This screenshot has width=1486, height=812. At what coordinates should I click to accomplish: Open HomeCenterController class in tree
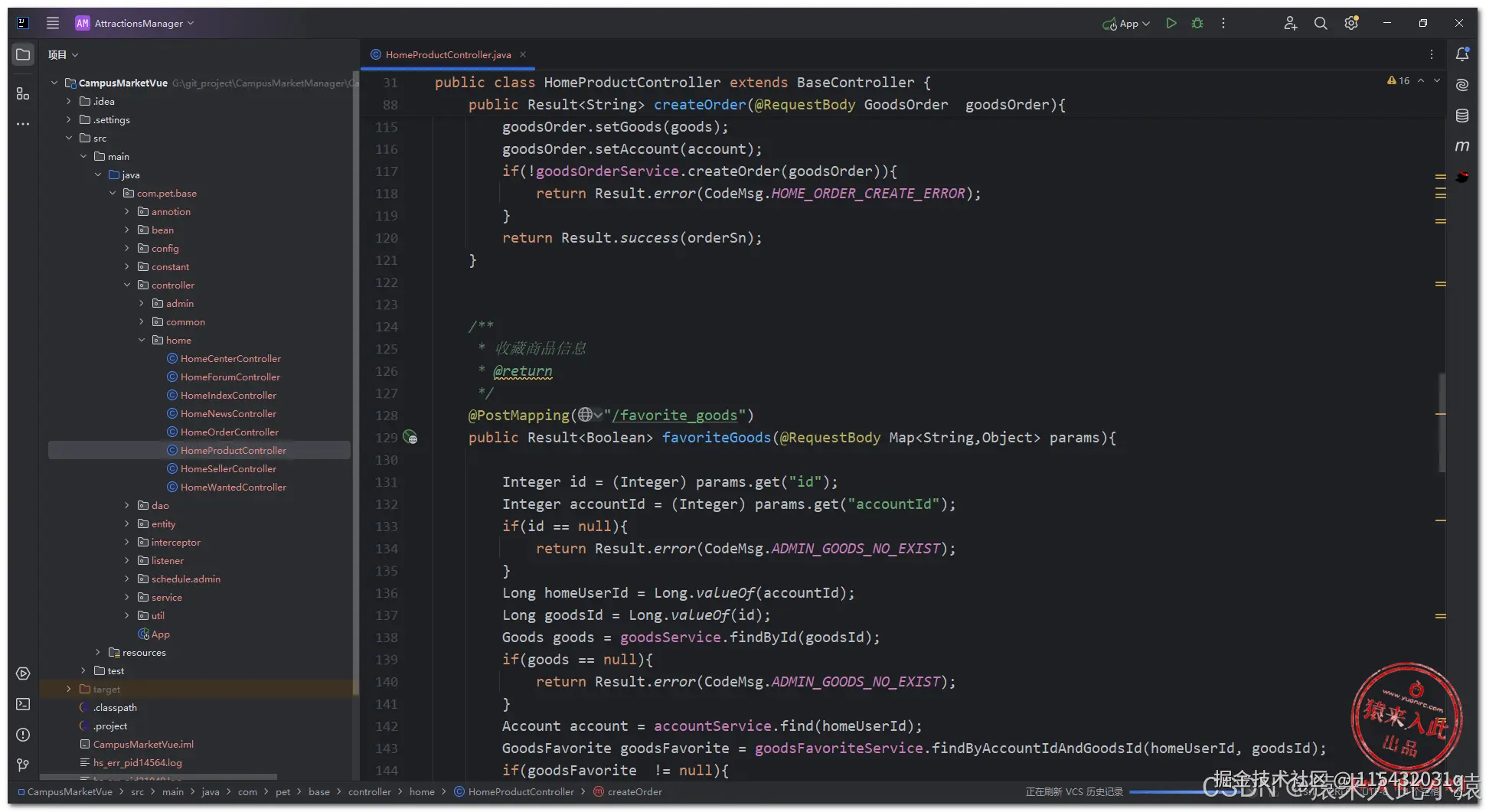click(x=230, y=358)
